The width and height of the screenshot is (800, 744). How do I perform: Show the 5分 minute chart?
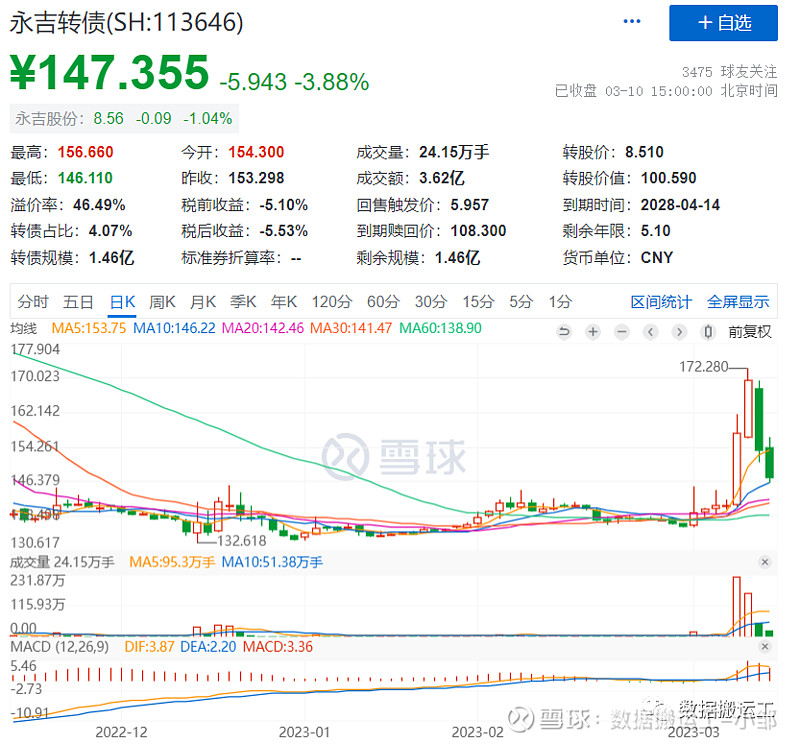521,302
